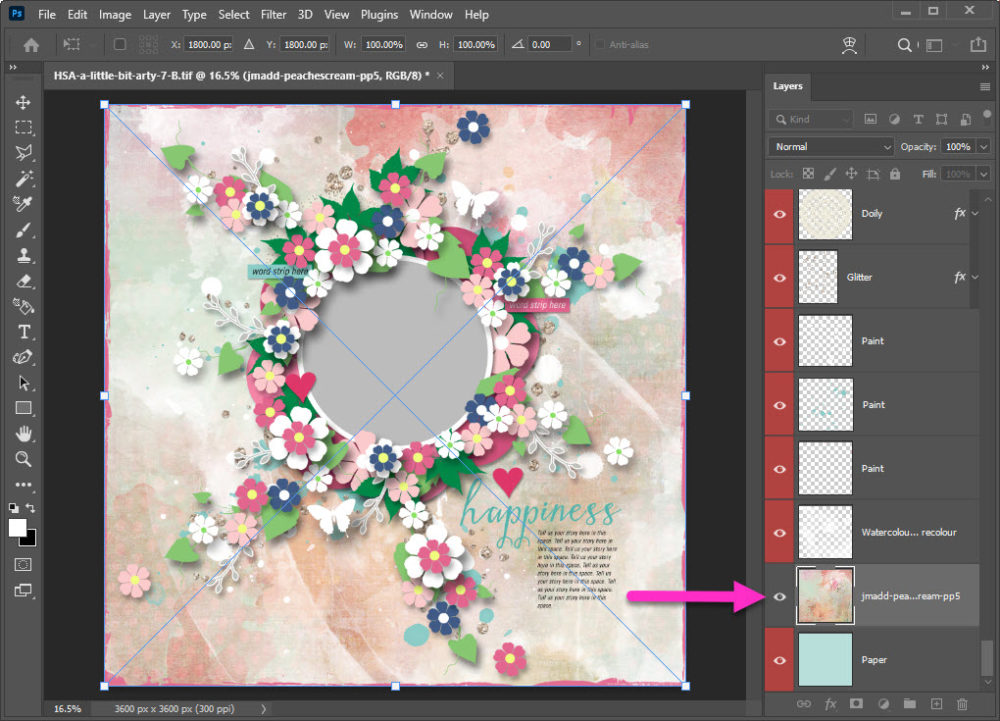Create a new layer group
Viewport: 1000px width, 721px height.
(x=910, y=704)
